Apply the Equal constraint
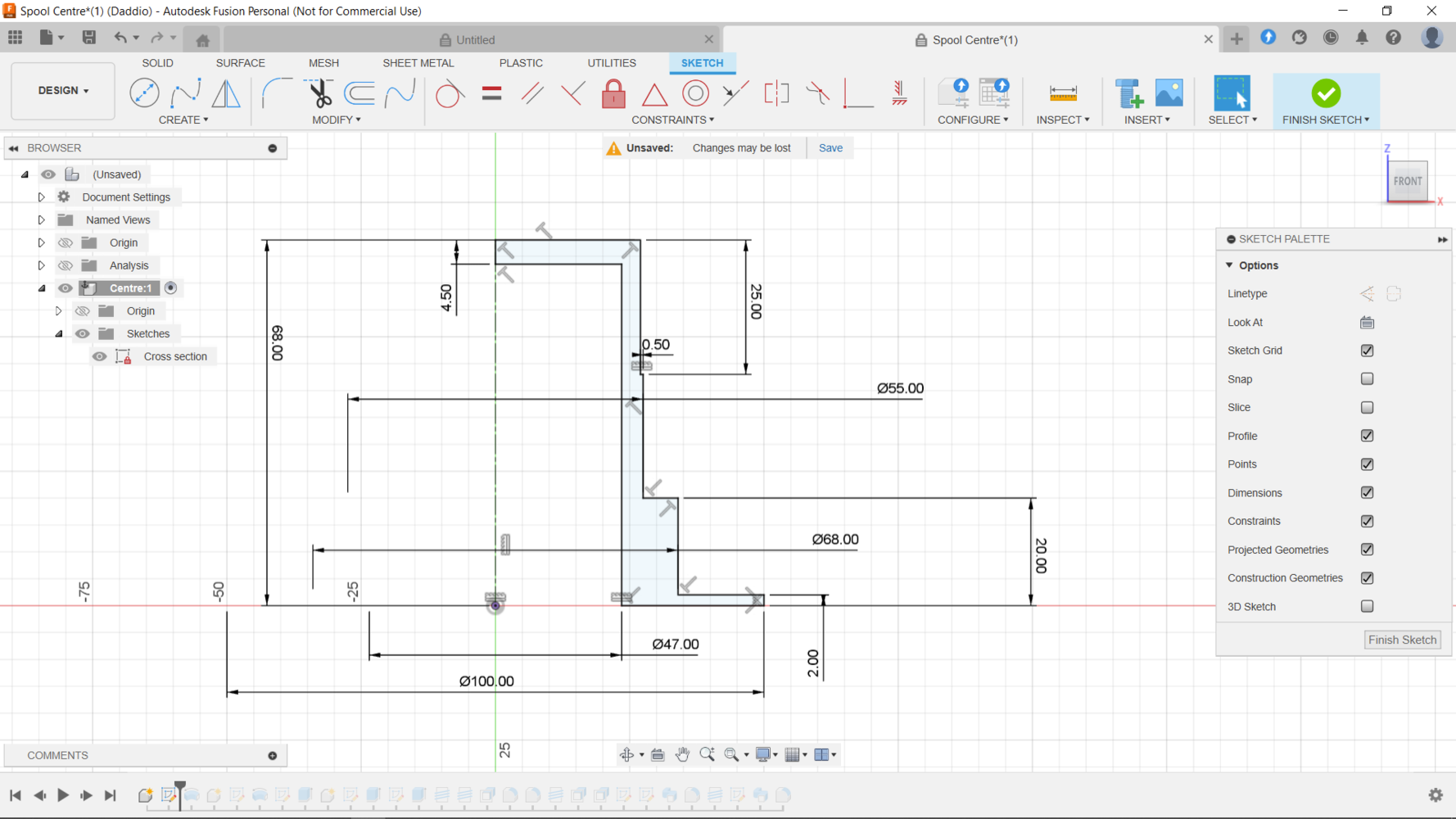 click(491, 93)
